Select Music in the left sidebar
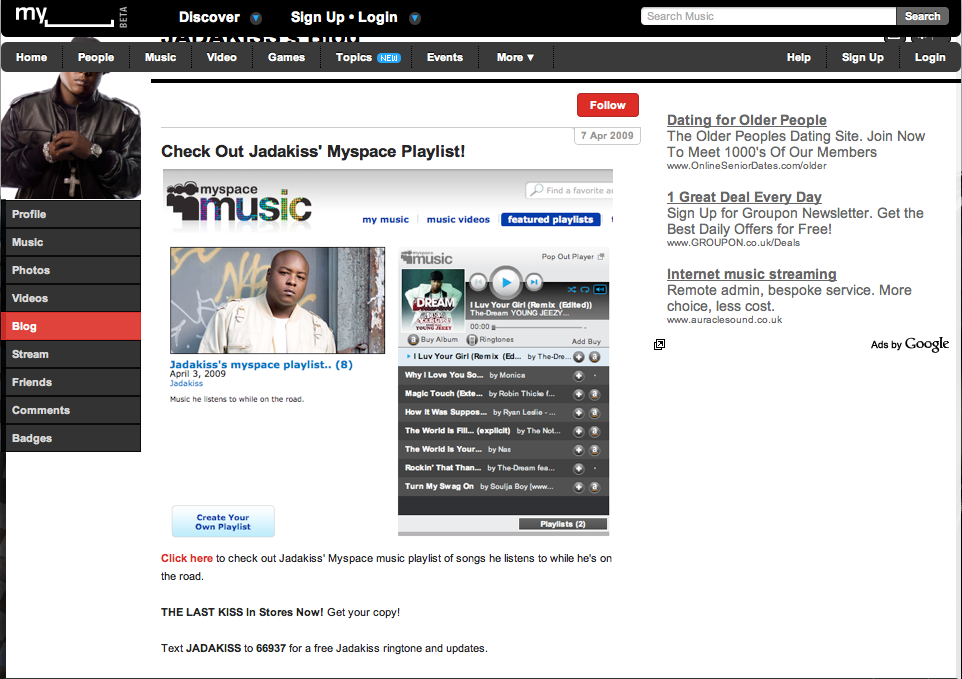This screenshot has width=962, height=679. click(73, 242)
